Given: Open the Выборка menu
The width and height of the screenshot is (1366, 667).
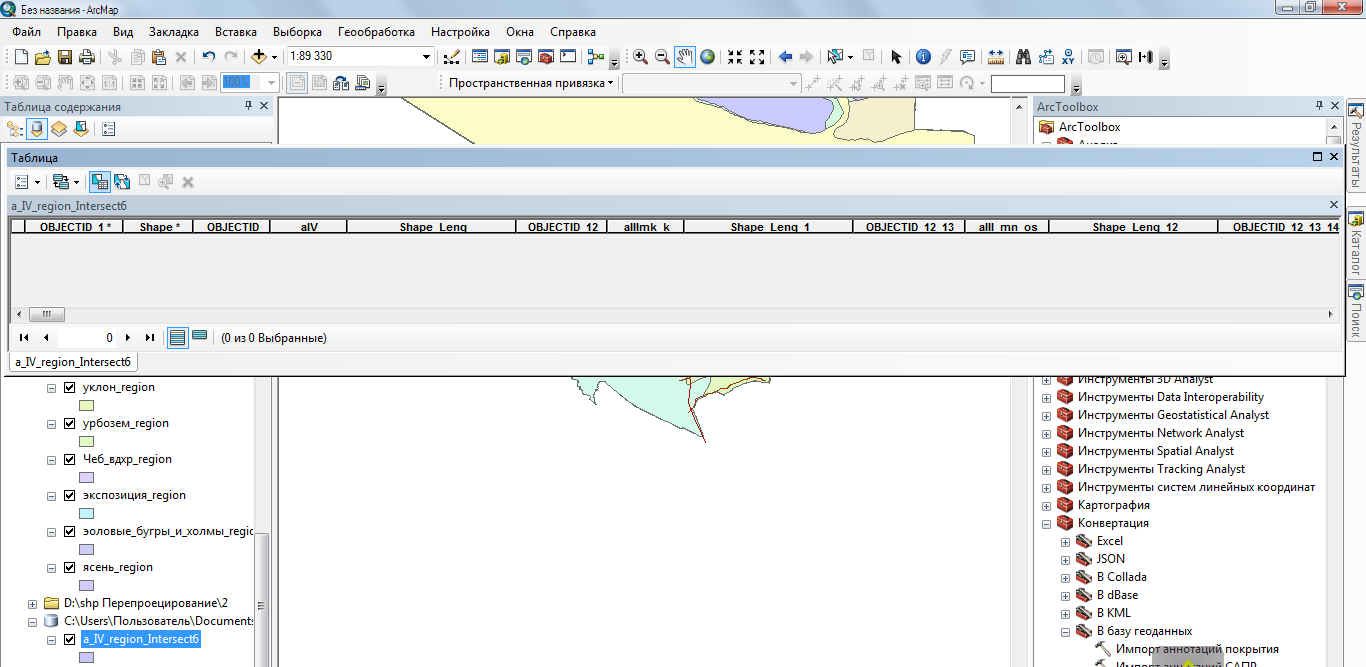Looking at the screenshot, I should point(297,32).
